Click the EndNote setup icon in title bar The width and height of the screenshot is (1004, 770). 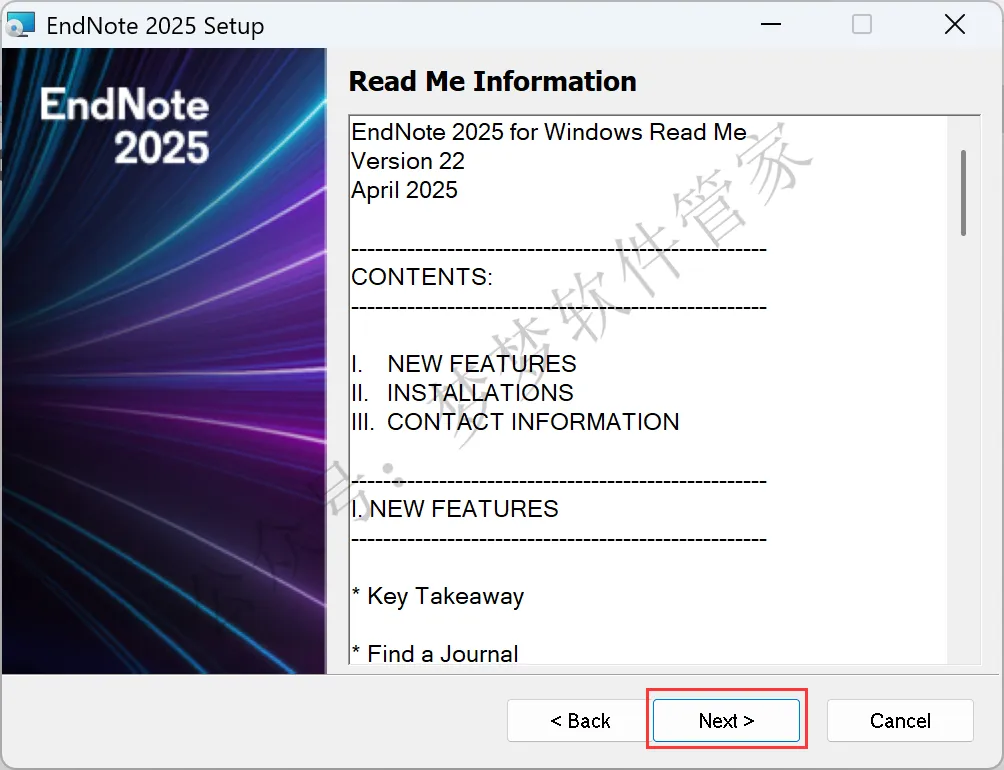(20, 25)
